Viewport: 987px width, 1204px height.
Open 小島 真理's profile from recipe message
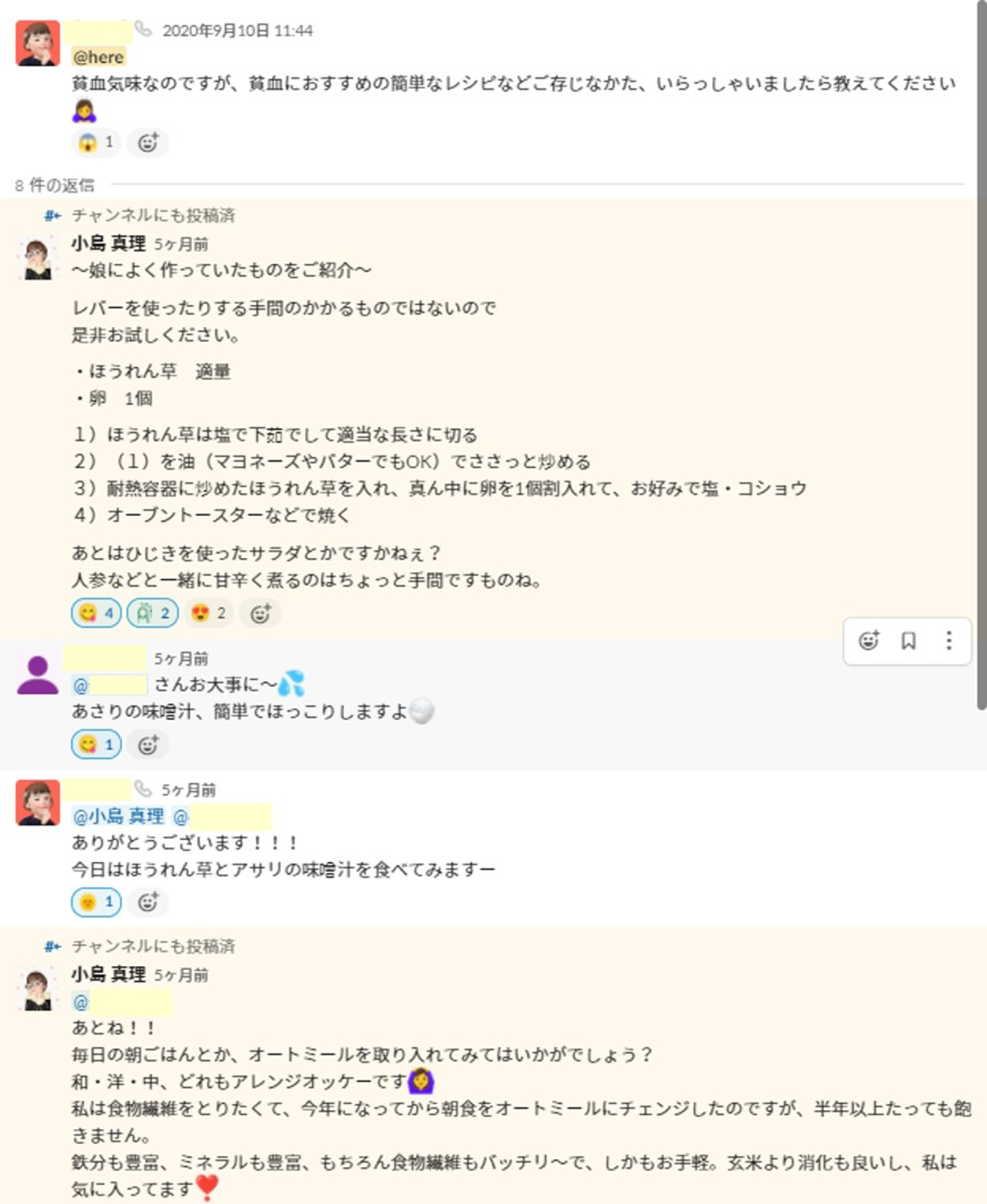(108, 243)
